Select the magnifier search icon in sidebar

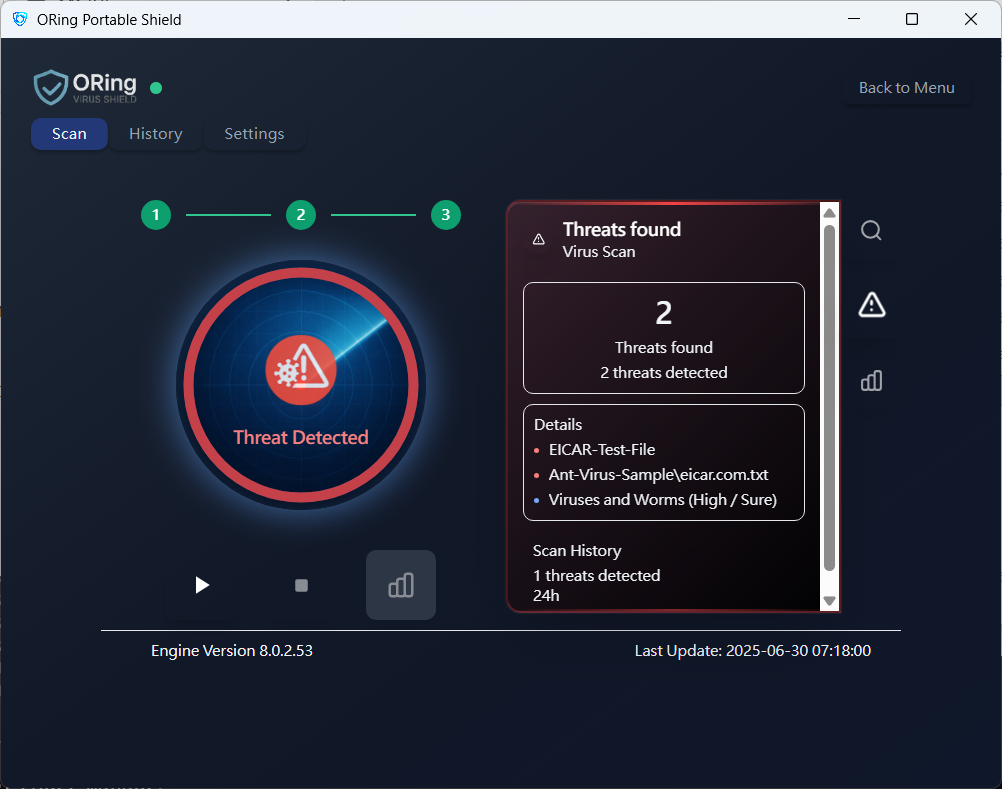pos(871,231)
